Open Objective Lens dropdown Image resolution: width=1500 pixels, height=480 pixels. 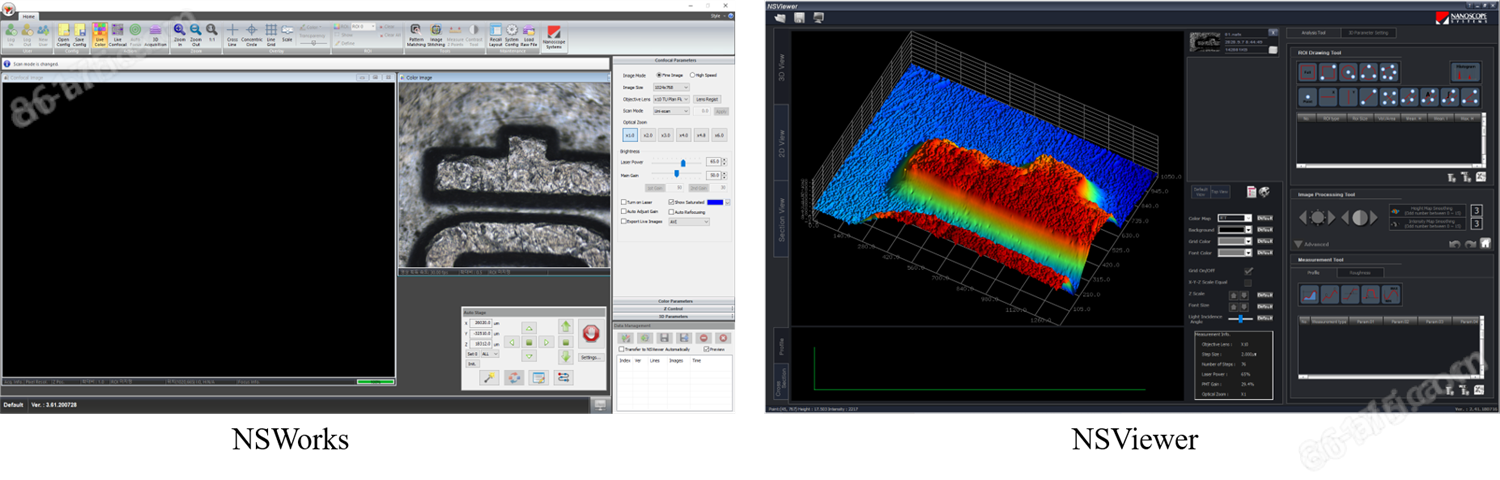pyautogui.click(x=671, y=99)
